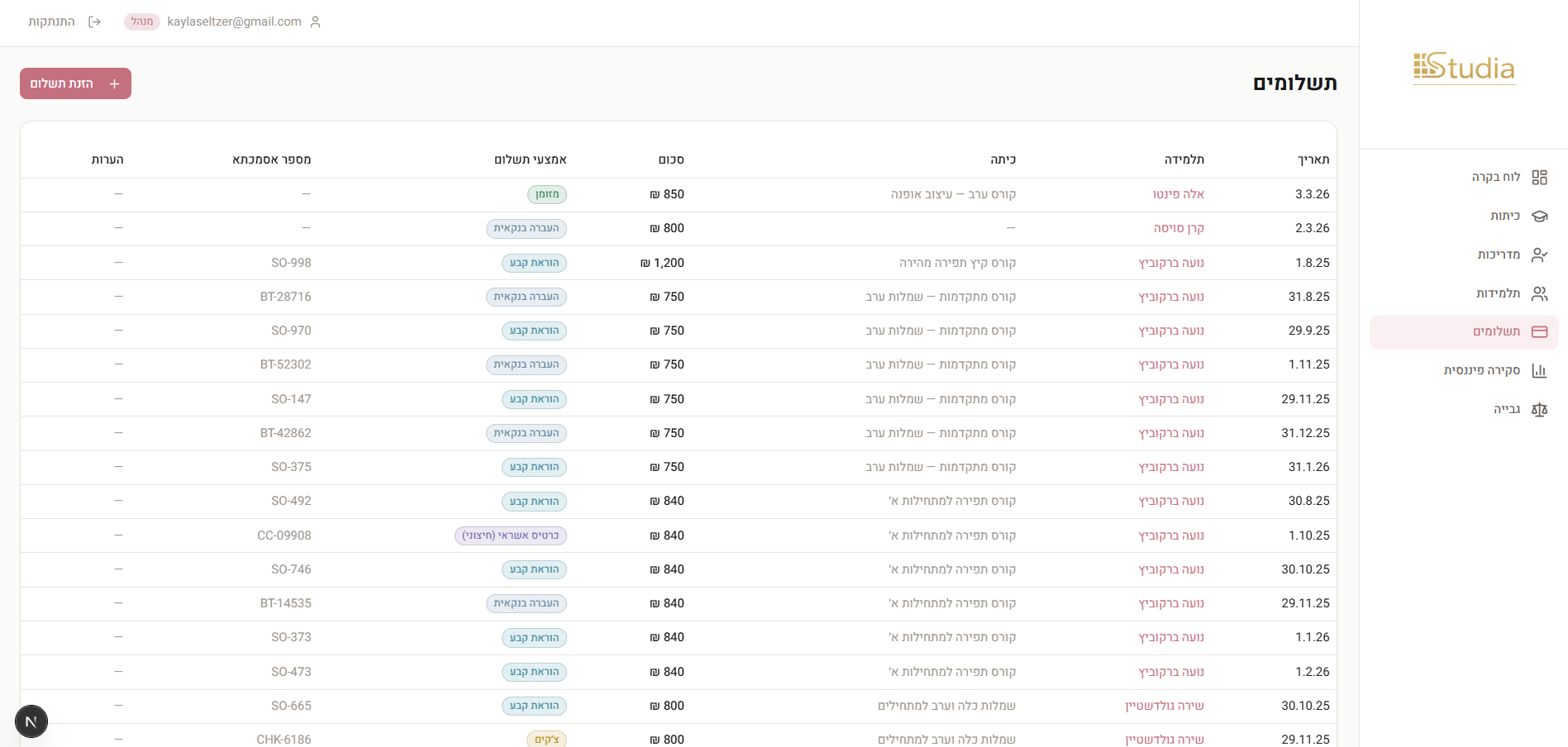Click the financial overview chart icon
The image size is (1568, 747).
click(1539, 371)
